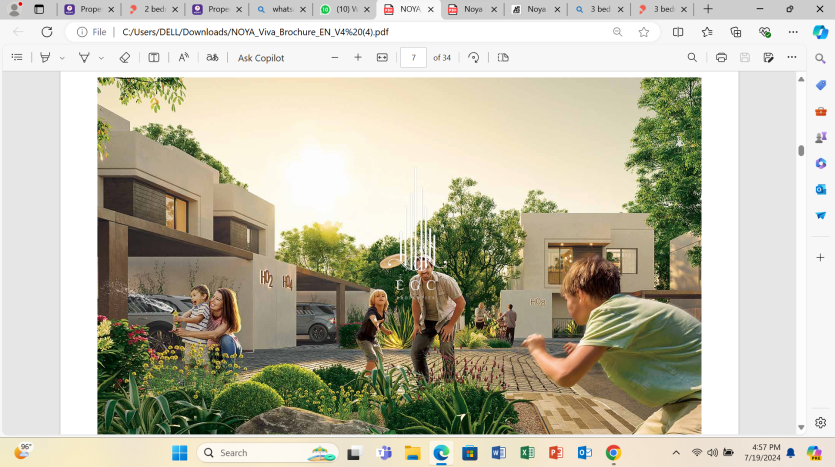Search inside the PDF with magnifier icon
This screenshot has height=467, width=835.
tap(692, 58)
